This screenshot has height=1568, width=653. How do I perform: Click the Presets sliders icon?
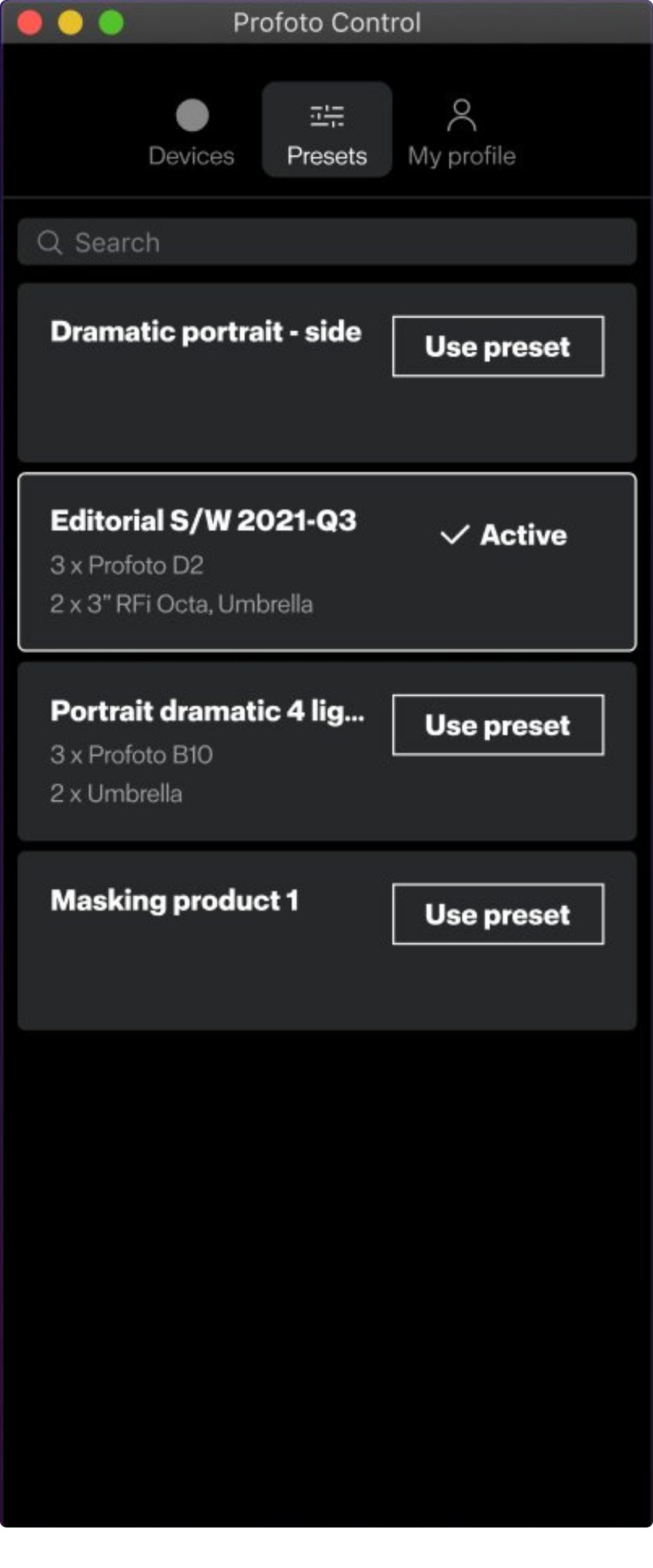pyautogui.click(x=326, y=116)
